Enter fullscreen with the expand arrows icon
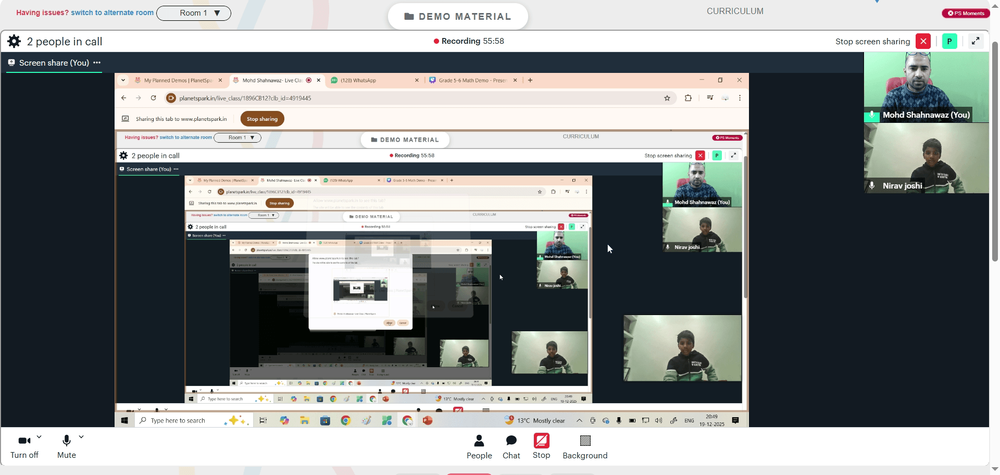The image size is (1000, 475). tap(975, 41)
